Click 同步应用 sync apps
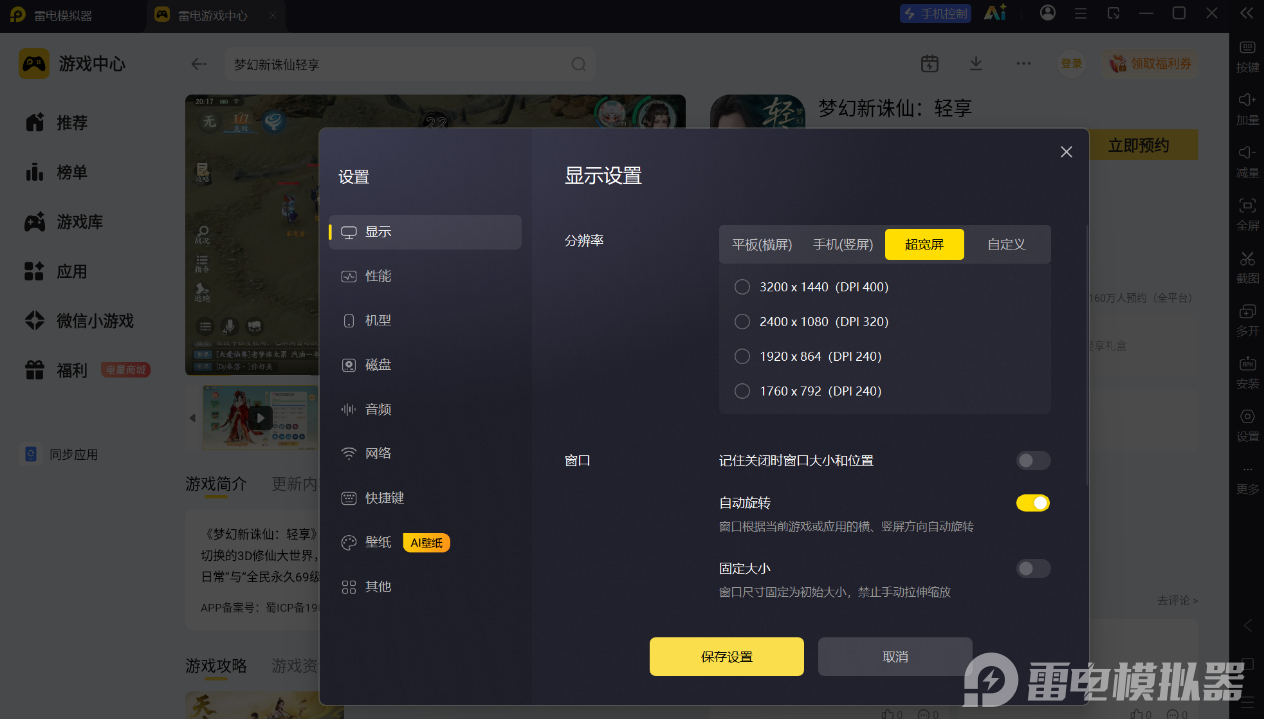The width and height of the screenshot is (1264, 719). point(61,454)
